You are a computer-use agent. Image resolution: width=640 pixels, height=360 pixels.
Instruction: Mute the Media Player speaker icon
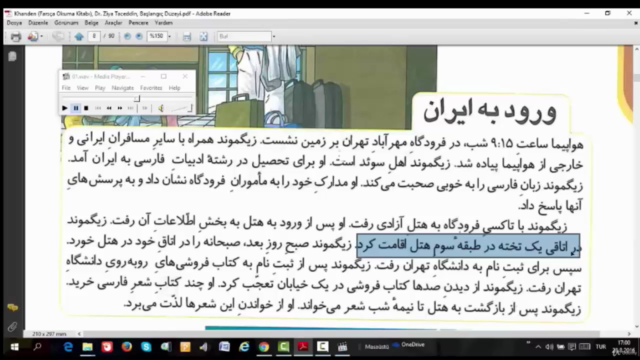pos(161,108)
